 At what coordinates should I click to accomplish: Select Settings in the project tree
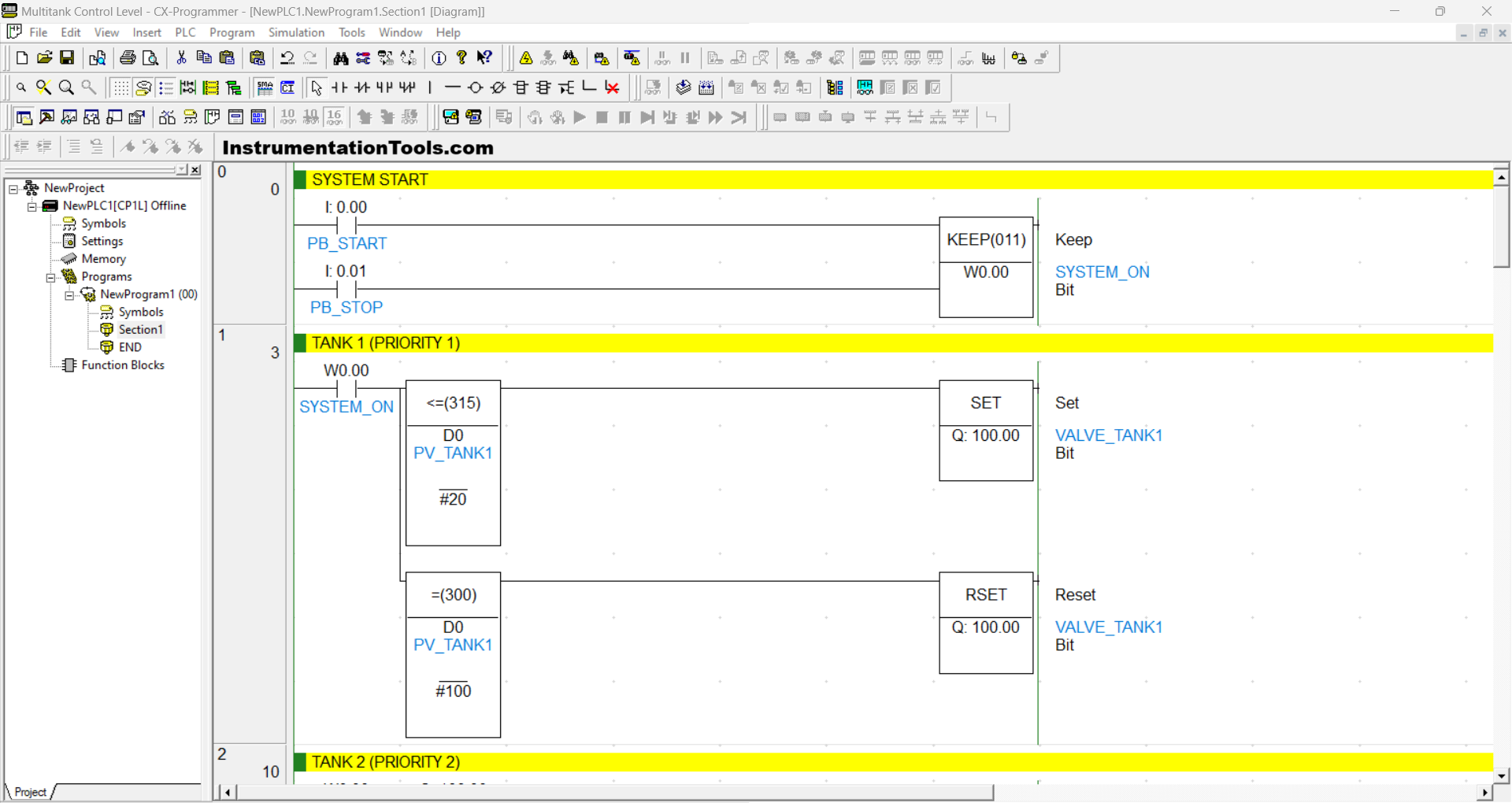[102, 242]
